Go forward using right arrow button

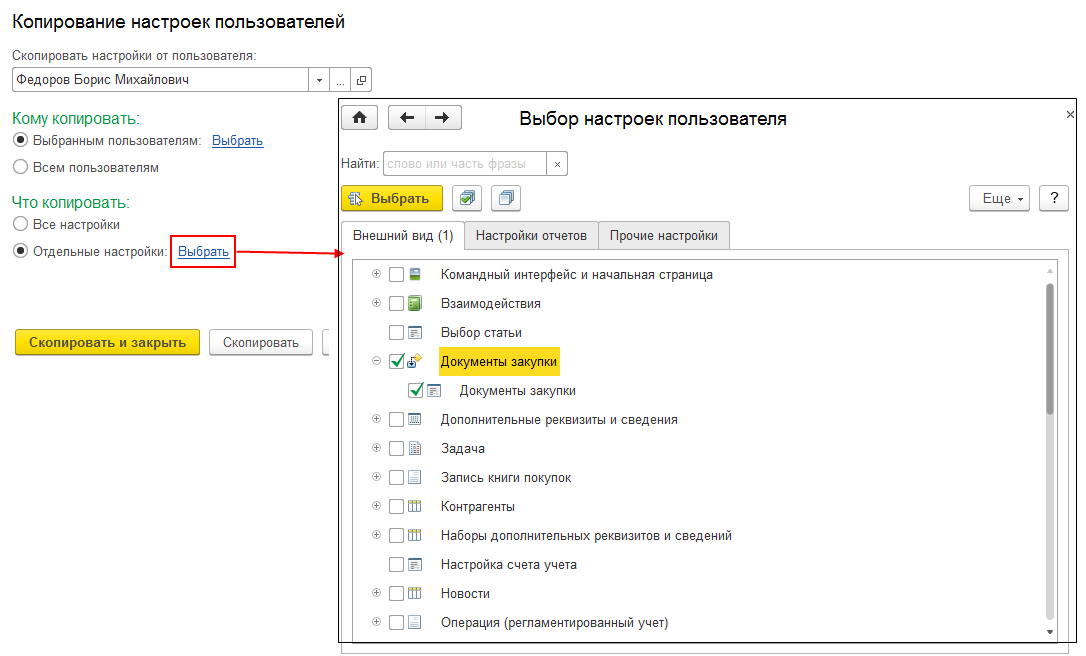tap(443, 118)
